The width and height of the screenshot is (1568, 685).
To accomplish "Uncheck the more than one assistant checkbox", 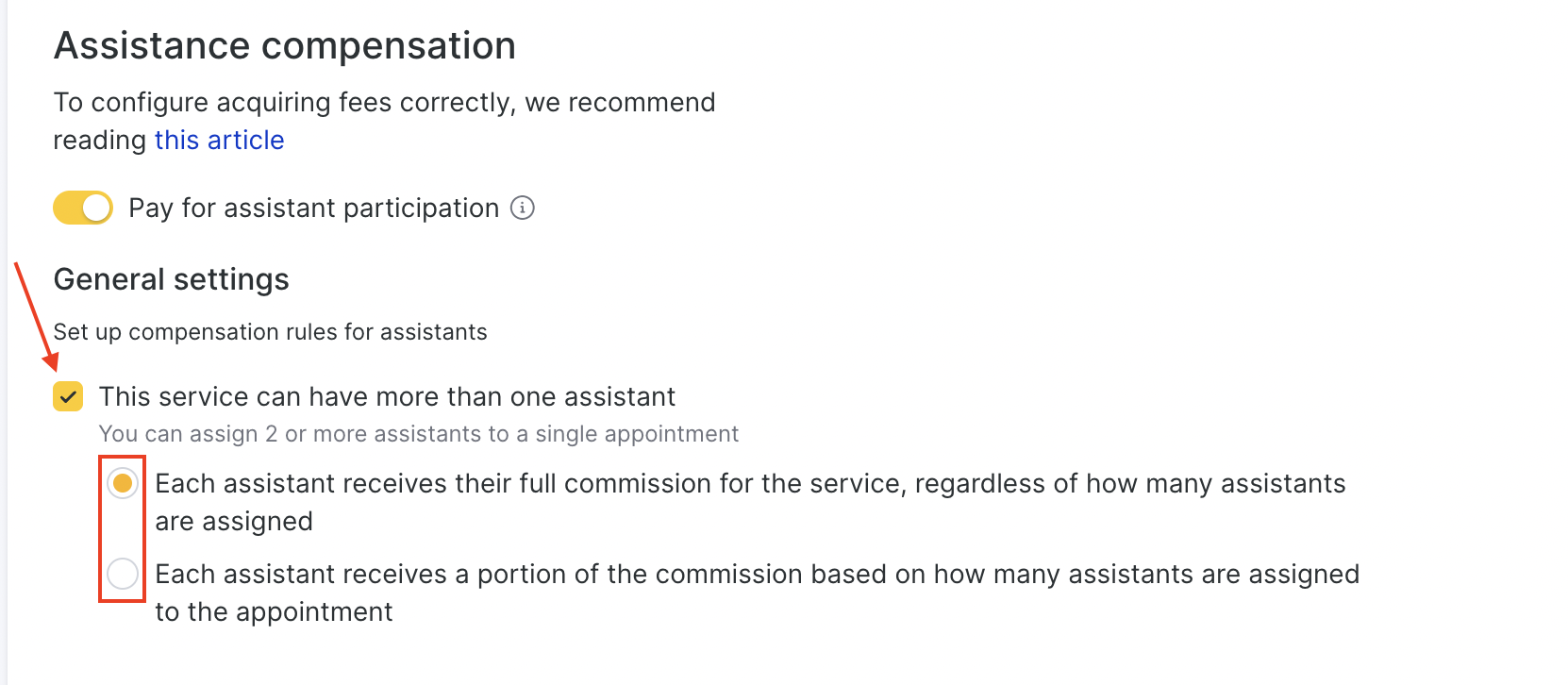I will [68, 396].
